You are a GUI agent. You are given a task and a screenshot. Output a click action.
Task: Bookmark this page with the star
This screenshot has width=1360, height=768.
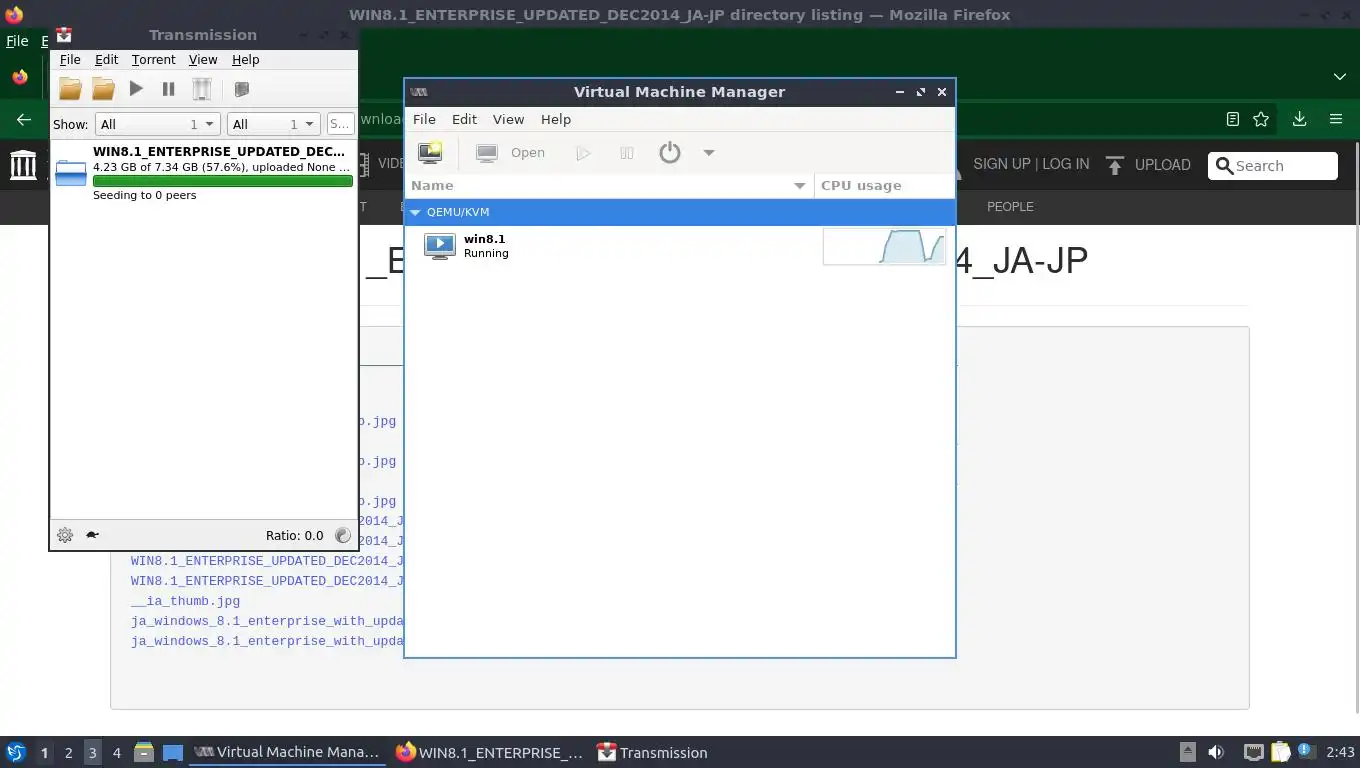(x=1261, y=119)
